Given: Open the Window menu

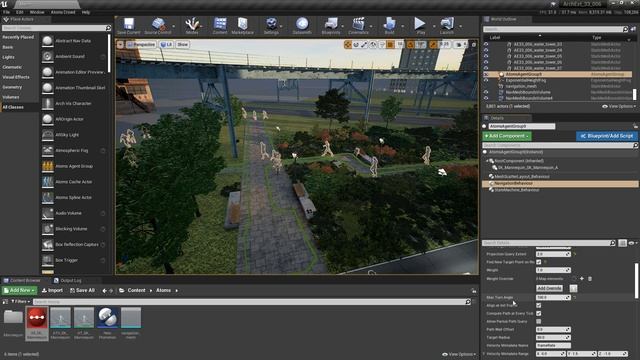Looking at the screenshot, I should 37,12.
